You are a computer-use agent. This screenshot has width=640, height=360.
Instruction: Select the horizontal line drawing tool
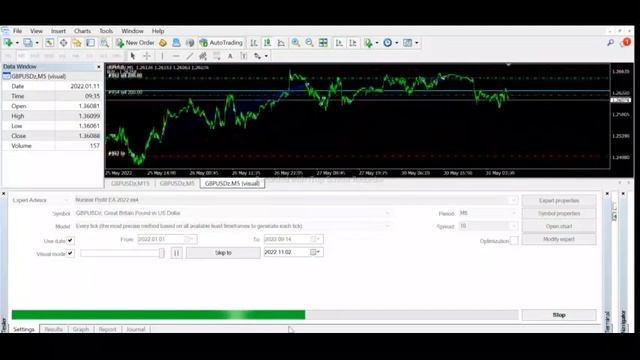click(176, 56)
